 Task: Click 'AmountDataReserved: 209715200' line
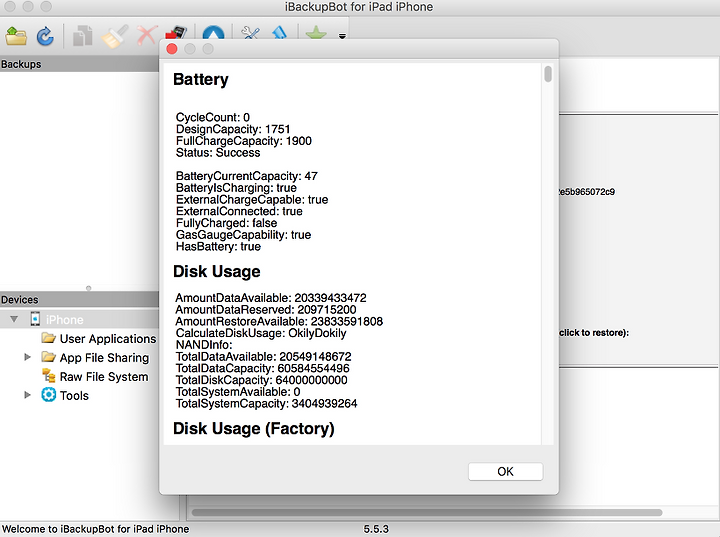coord(266,310)
